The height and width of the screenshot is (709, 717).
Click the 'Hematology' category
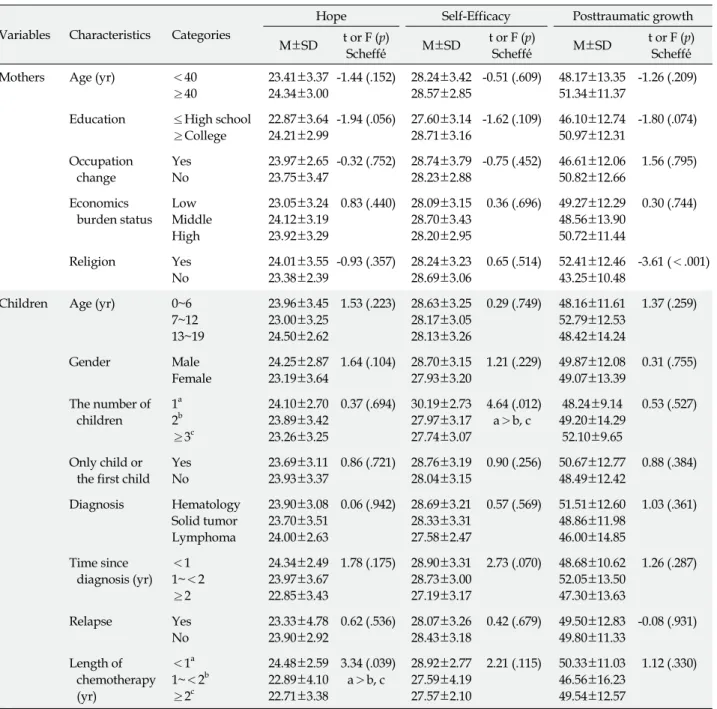pyautogui.click(x=206, y=505)
